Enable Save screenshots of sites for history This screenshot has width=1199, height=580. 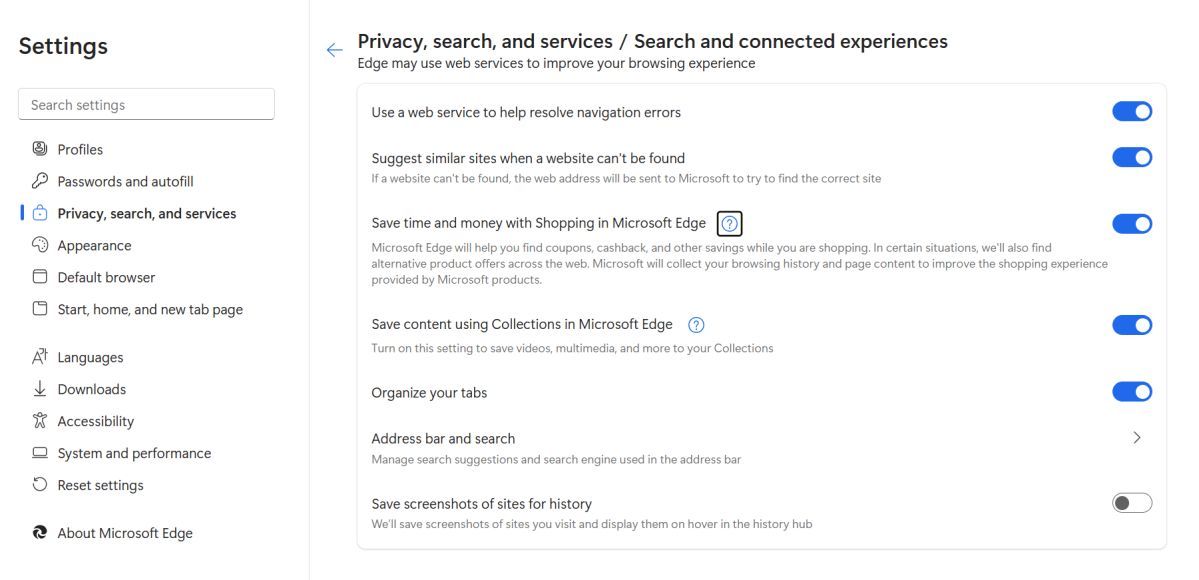1132,503
